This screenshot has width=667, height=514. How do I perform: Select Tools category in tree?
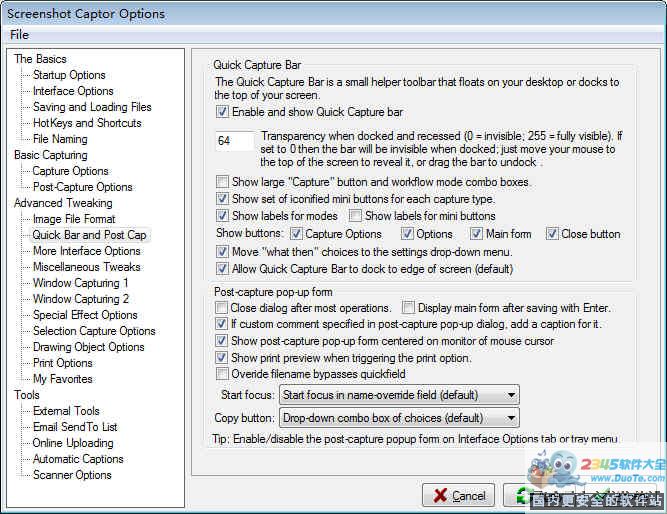point(26,395)
